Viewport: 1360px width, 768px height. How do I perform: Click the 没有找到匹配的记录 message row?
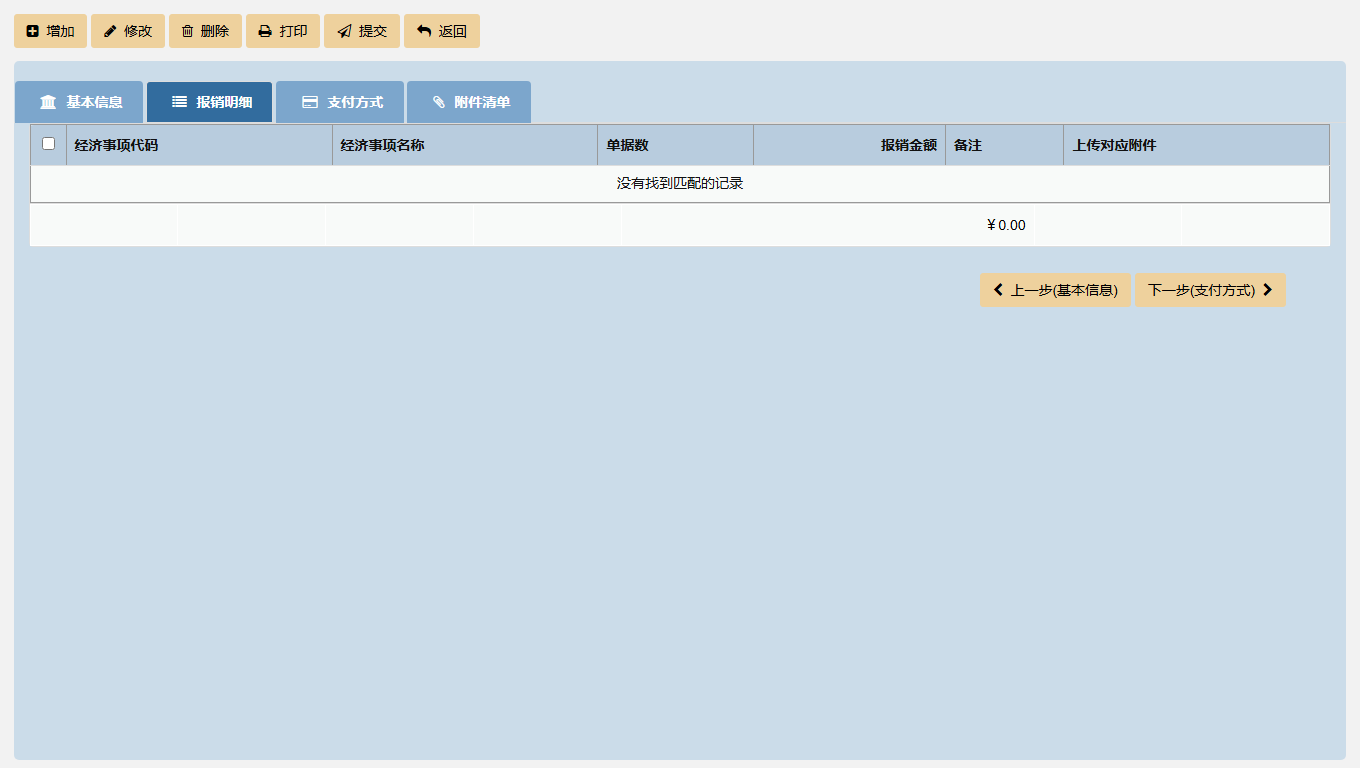tap(680, 184)
